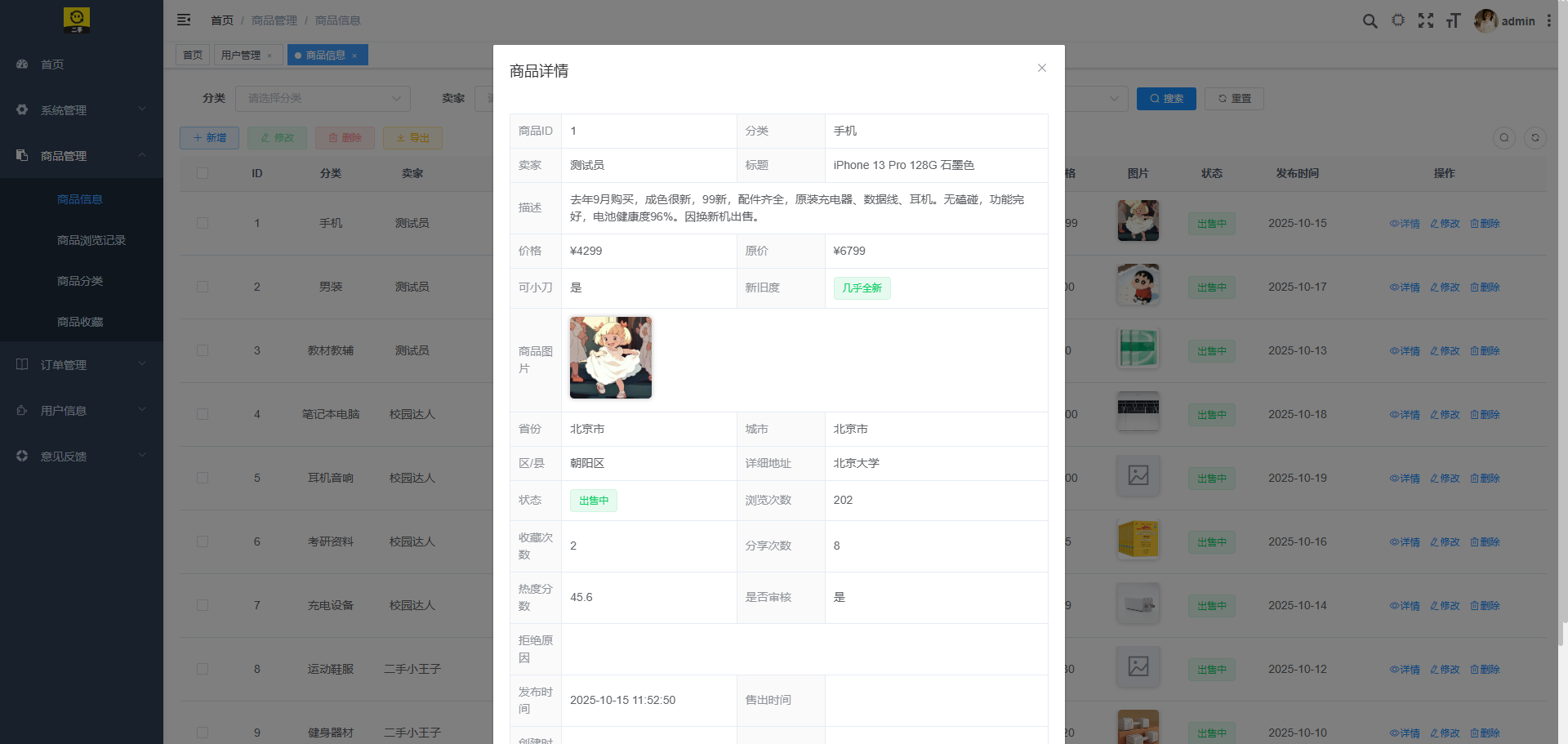Click the site logo in sidebar

pos(77,20)
